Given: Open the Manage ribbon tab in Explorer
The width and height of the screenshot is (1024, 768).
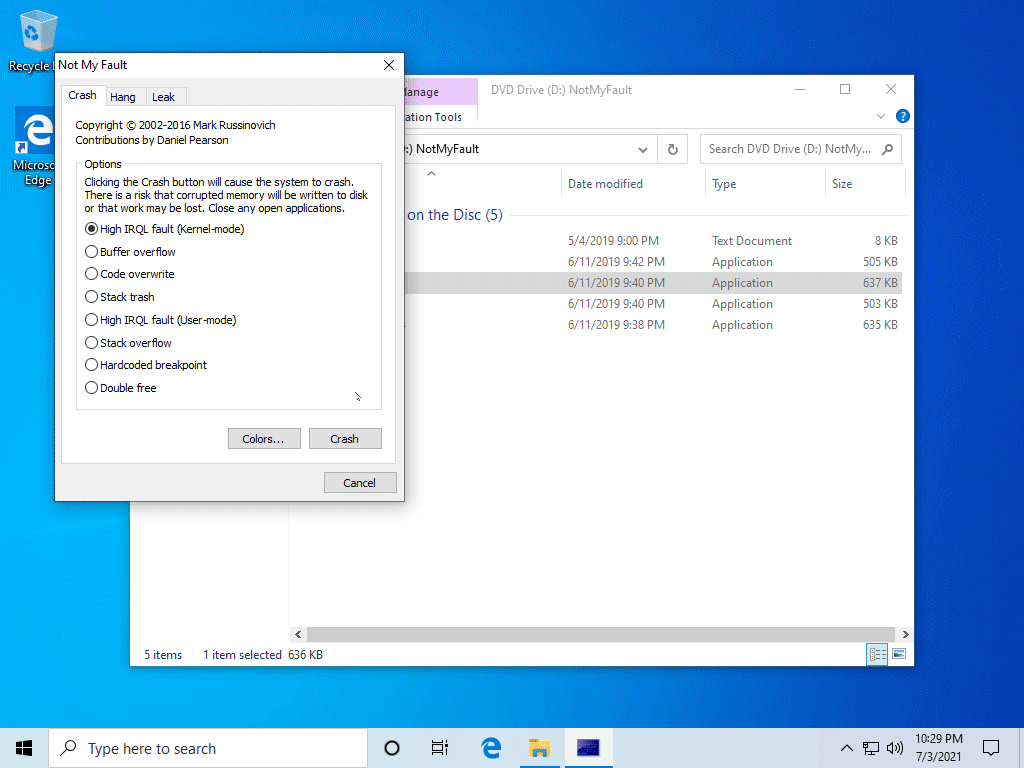Looking at the screenshot, I should [x=441, y=91].
